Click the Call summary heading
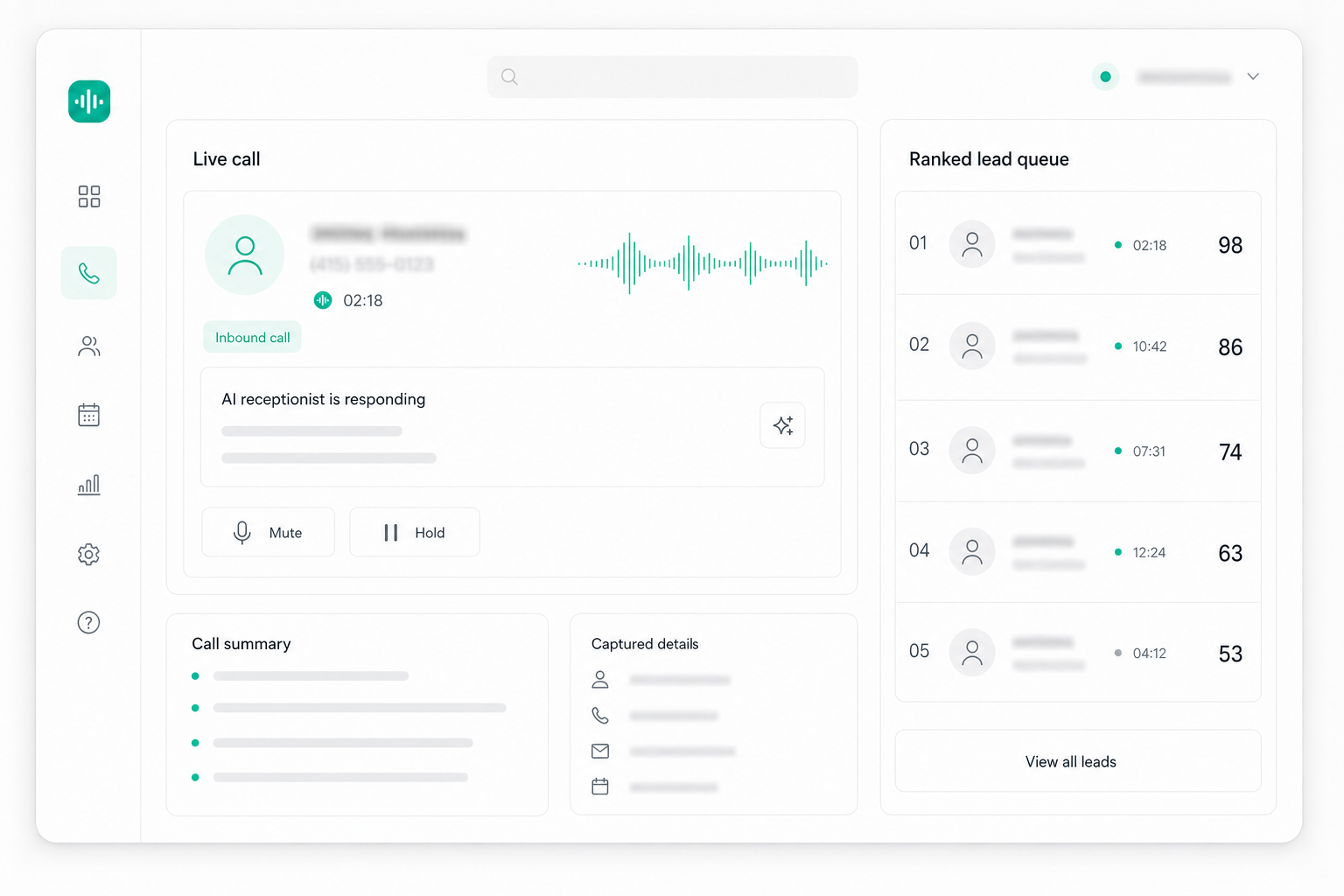Image resolution: width=1344 pixels, height=896 pixels. [241, 643]
